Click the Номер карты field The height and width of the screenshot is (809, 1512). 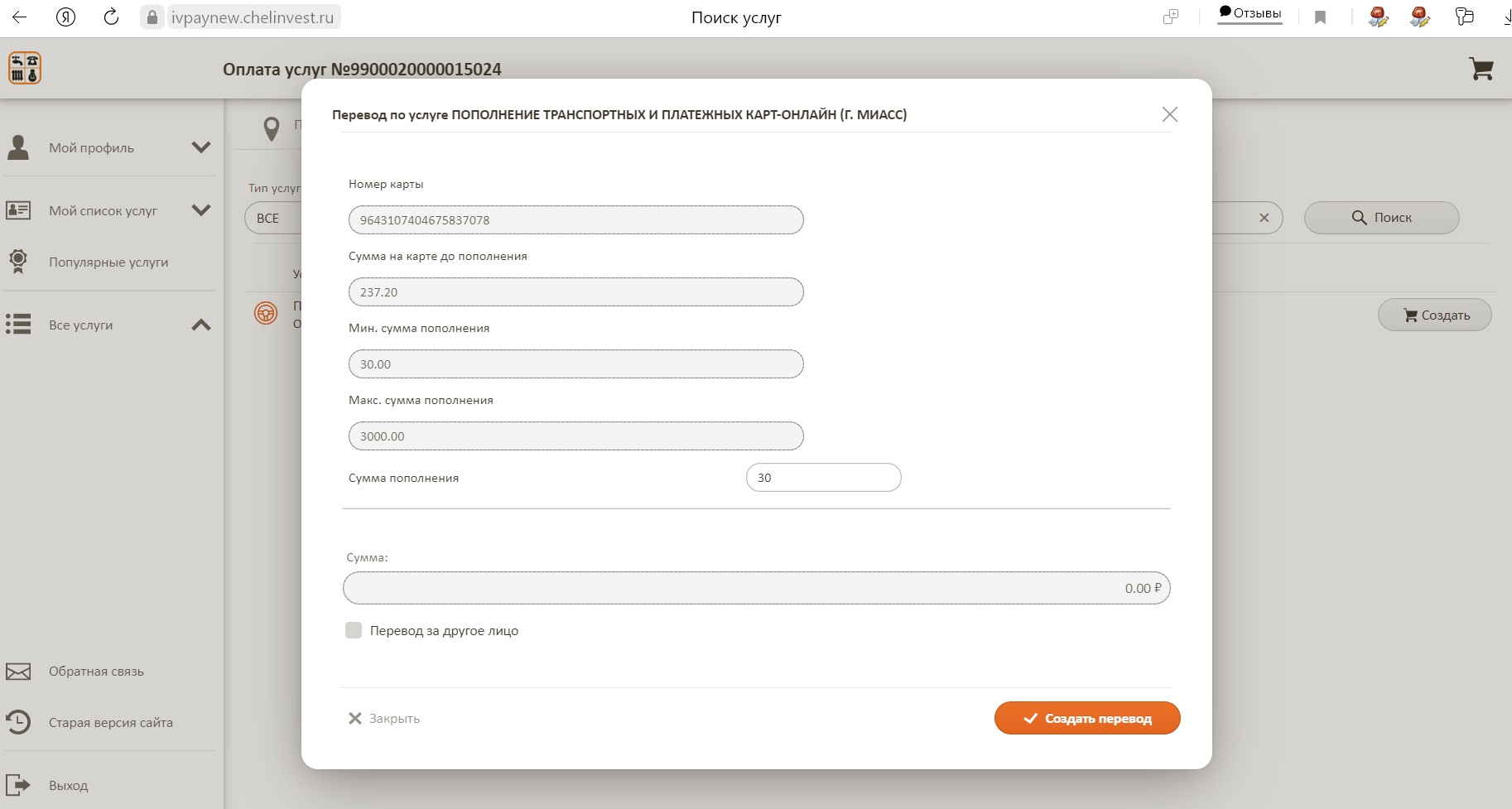(576, 220)
